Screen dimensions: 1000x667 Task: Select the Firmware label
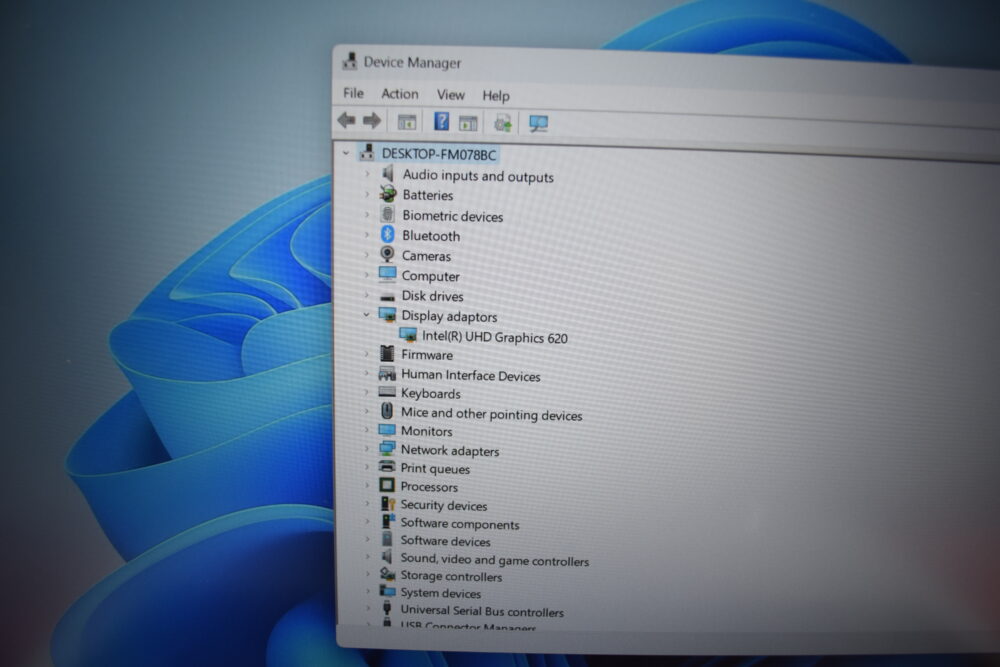click(x=427, y=355)
